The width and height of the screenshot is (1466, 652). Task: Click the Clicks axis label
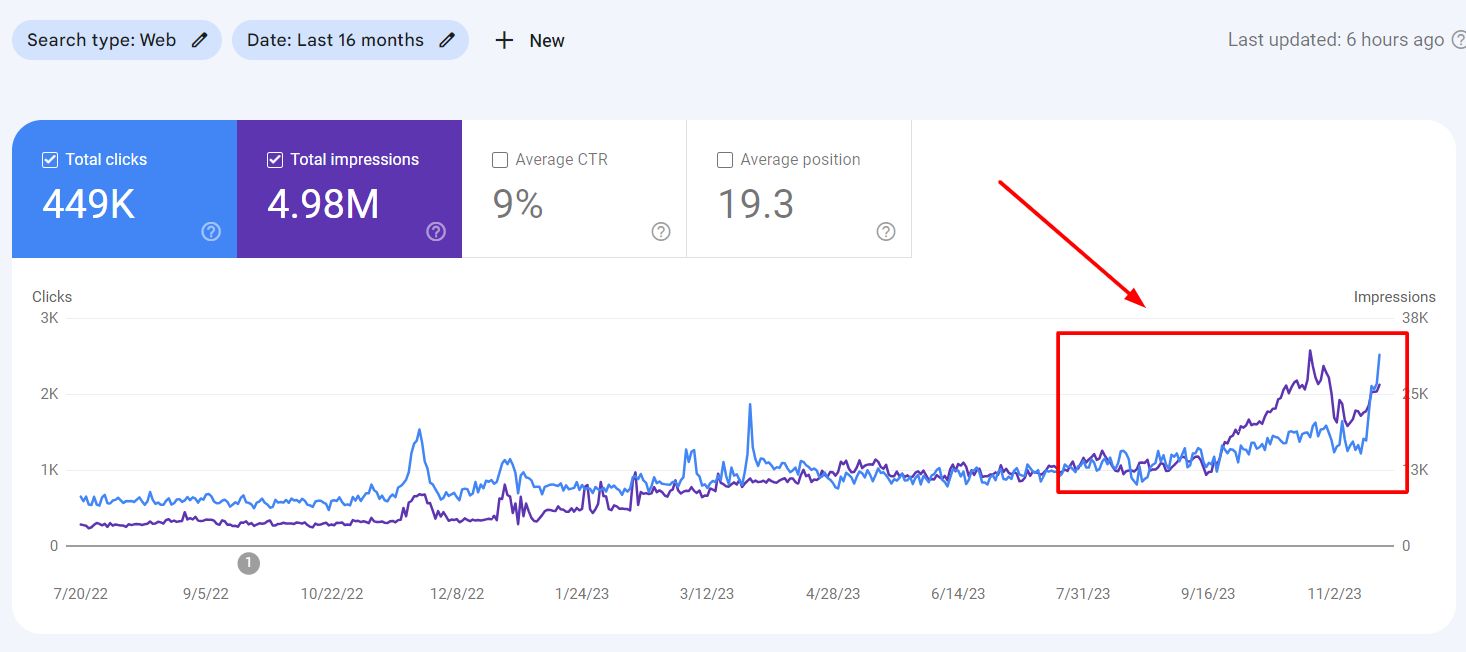[x=52, y=297]
